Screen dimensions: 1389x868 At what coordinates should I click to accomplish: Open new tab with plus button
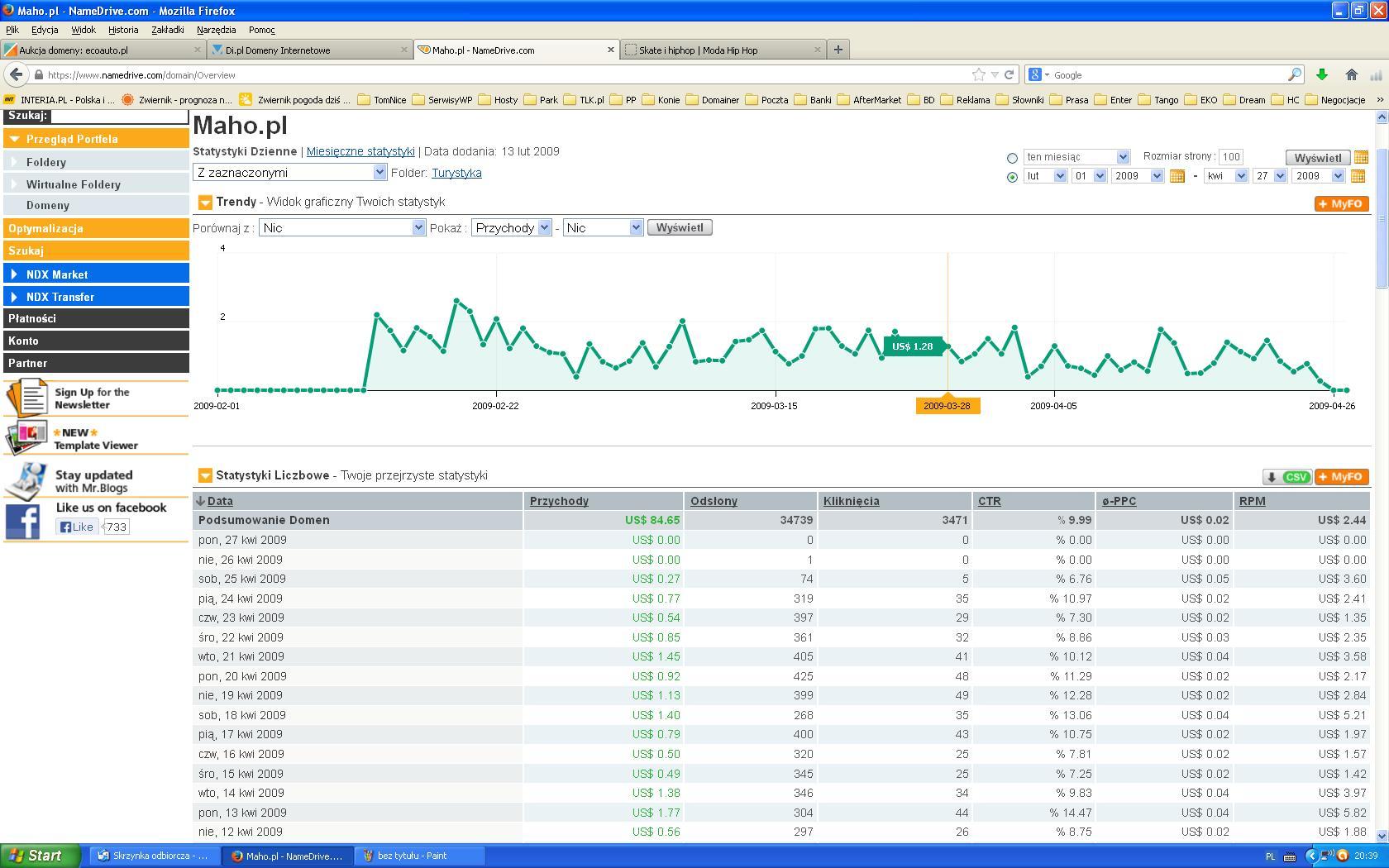coord(838,50)
